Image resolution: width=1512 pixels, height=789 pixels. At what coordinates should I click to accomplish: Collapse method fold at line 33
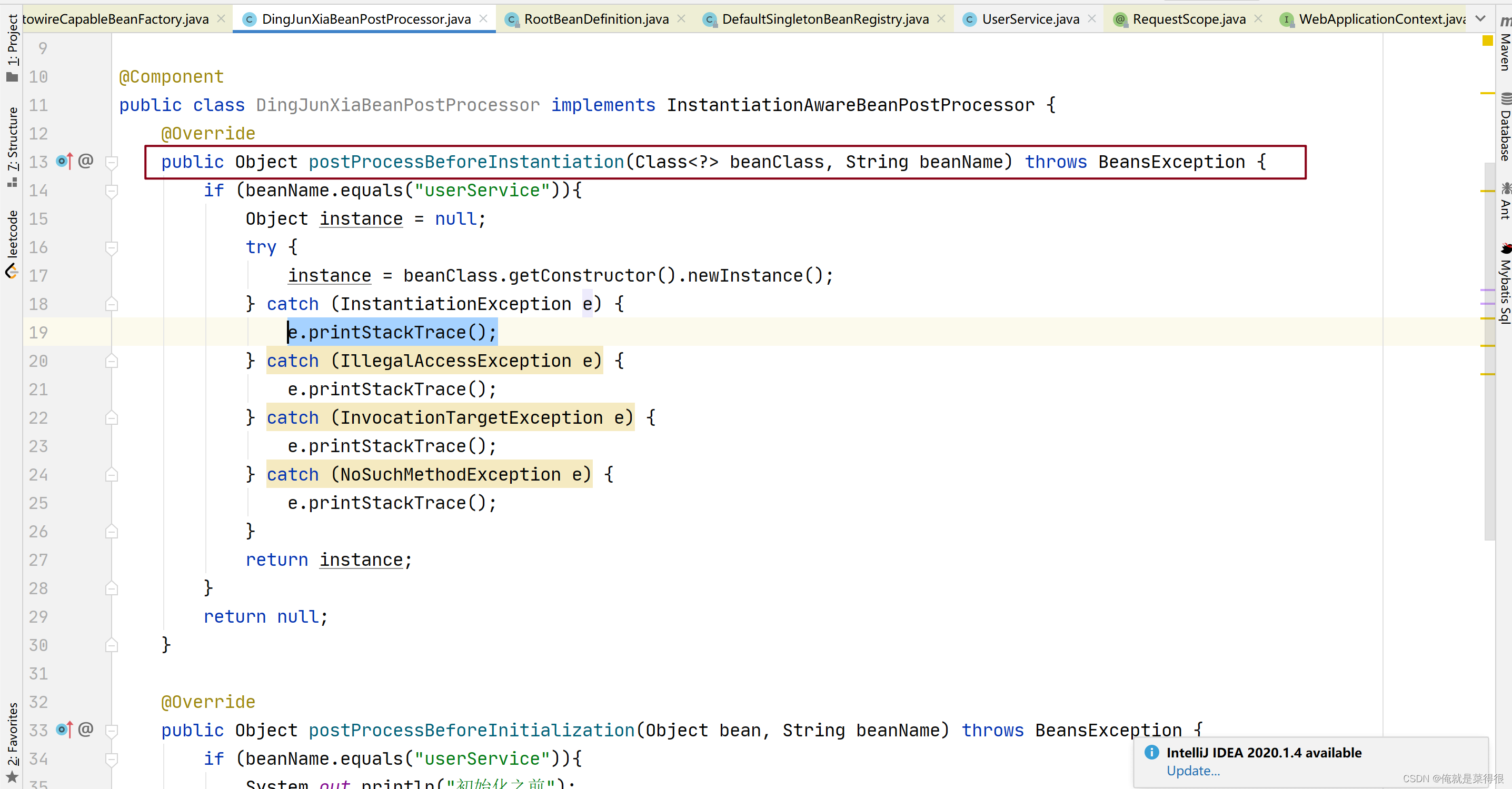[112, 731]
